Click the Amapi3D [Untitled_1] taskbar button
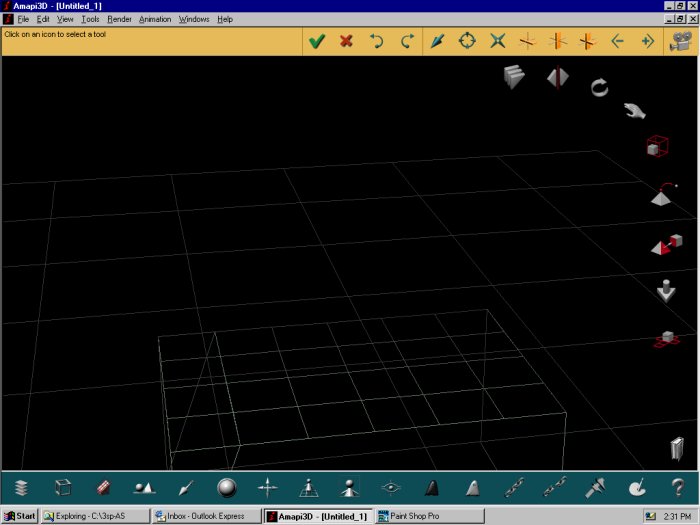Screen dimensions: 700x525 318,516
